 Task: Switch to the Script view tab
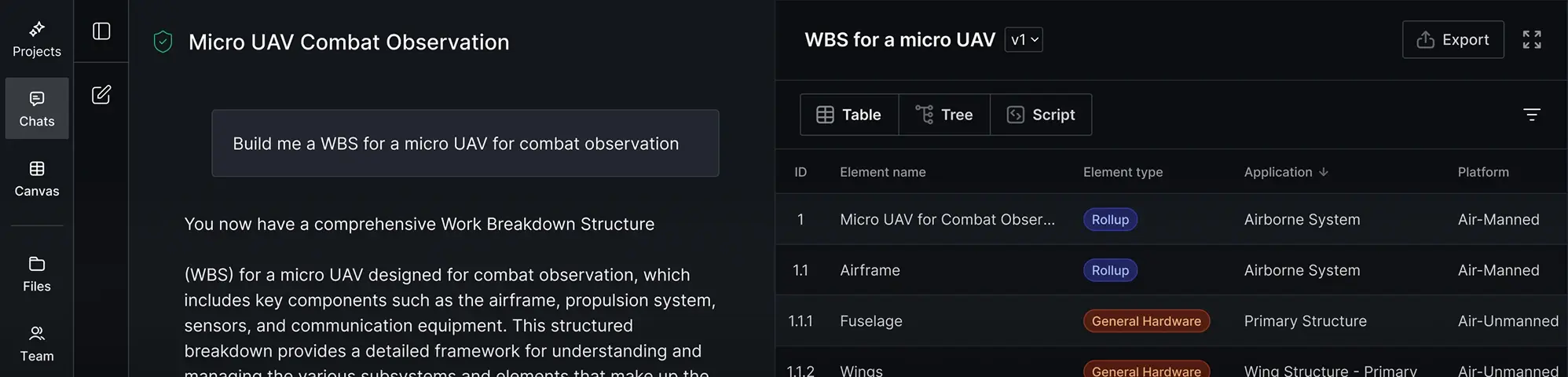pyautogui.click(x=1041, y=115)
